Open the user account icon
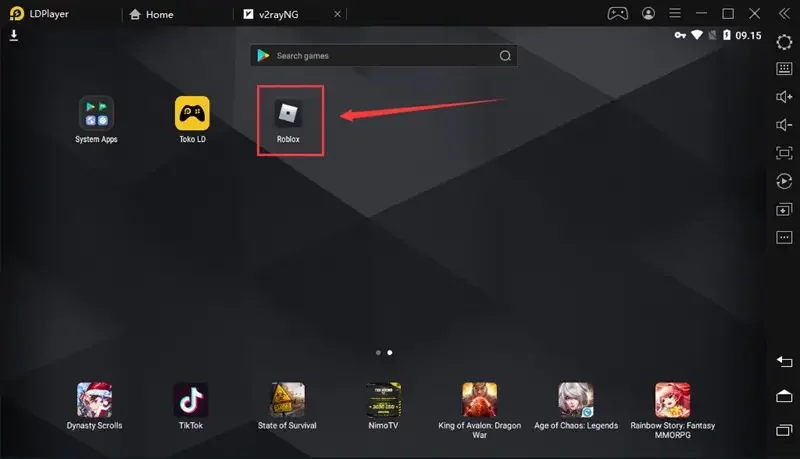800x459 pixels. click(x=648, y=14)
